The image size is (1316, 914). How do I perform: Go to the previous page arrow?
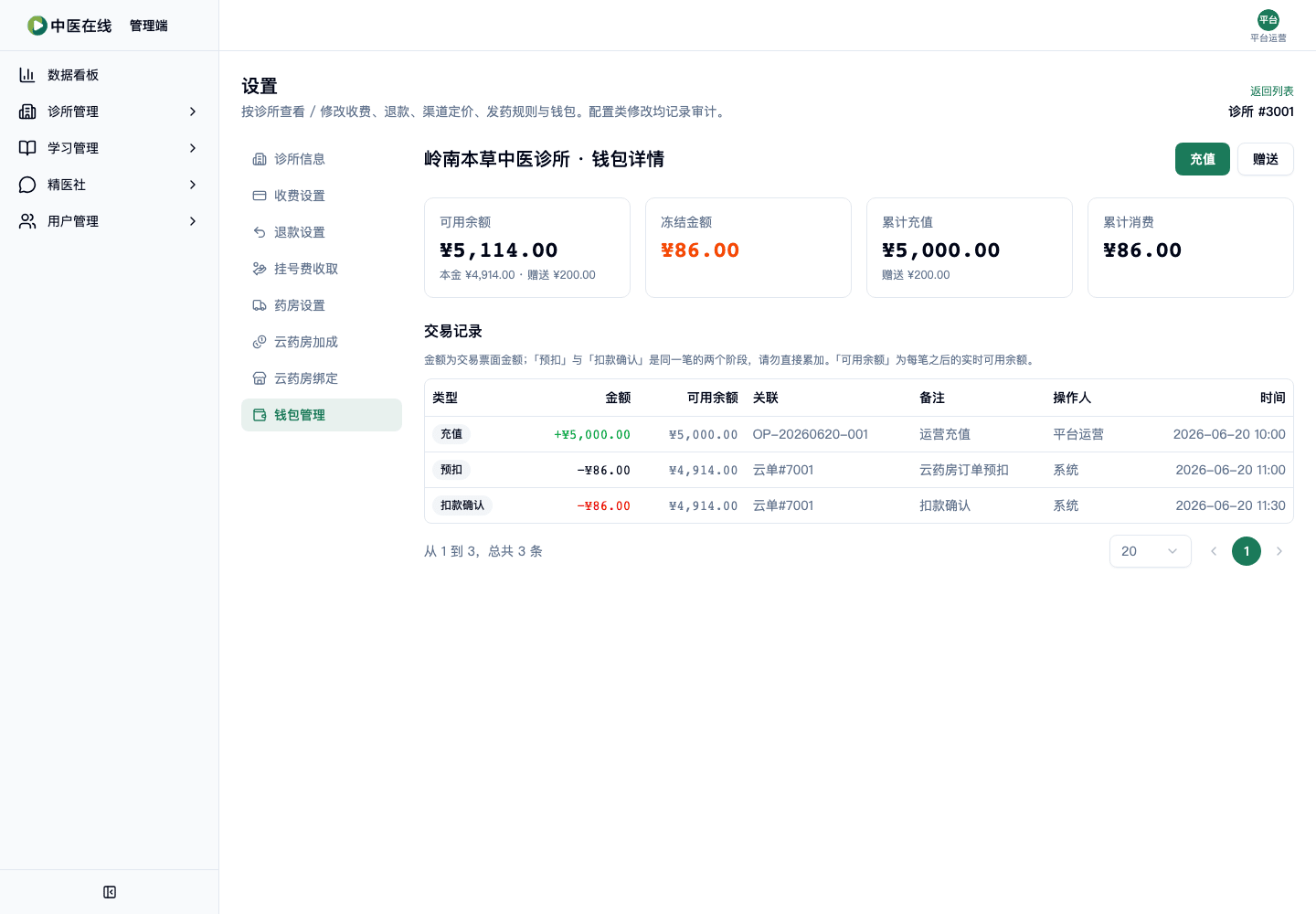point(1214,551)
